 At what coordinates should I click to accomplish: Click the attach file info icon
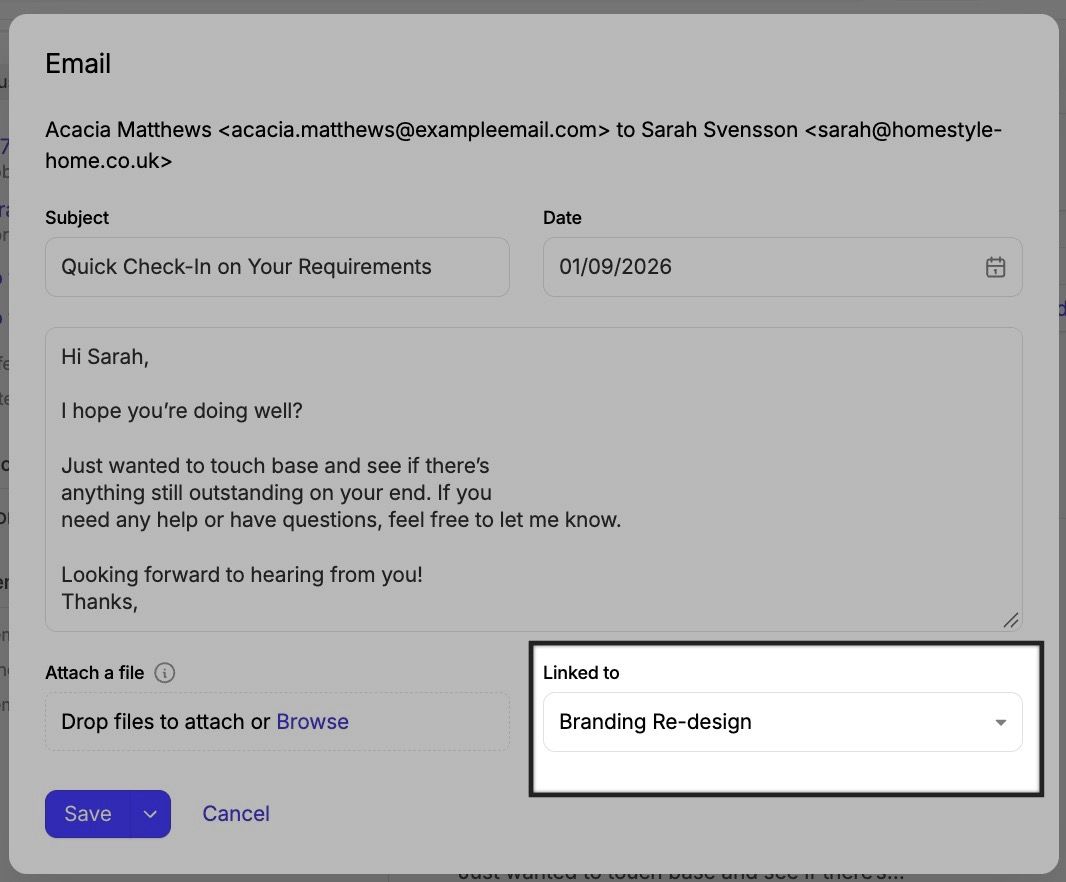coord(165,673)
